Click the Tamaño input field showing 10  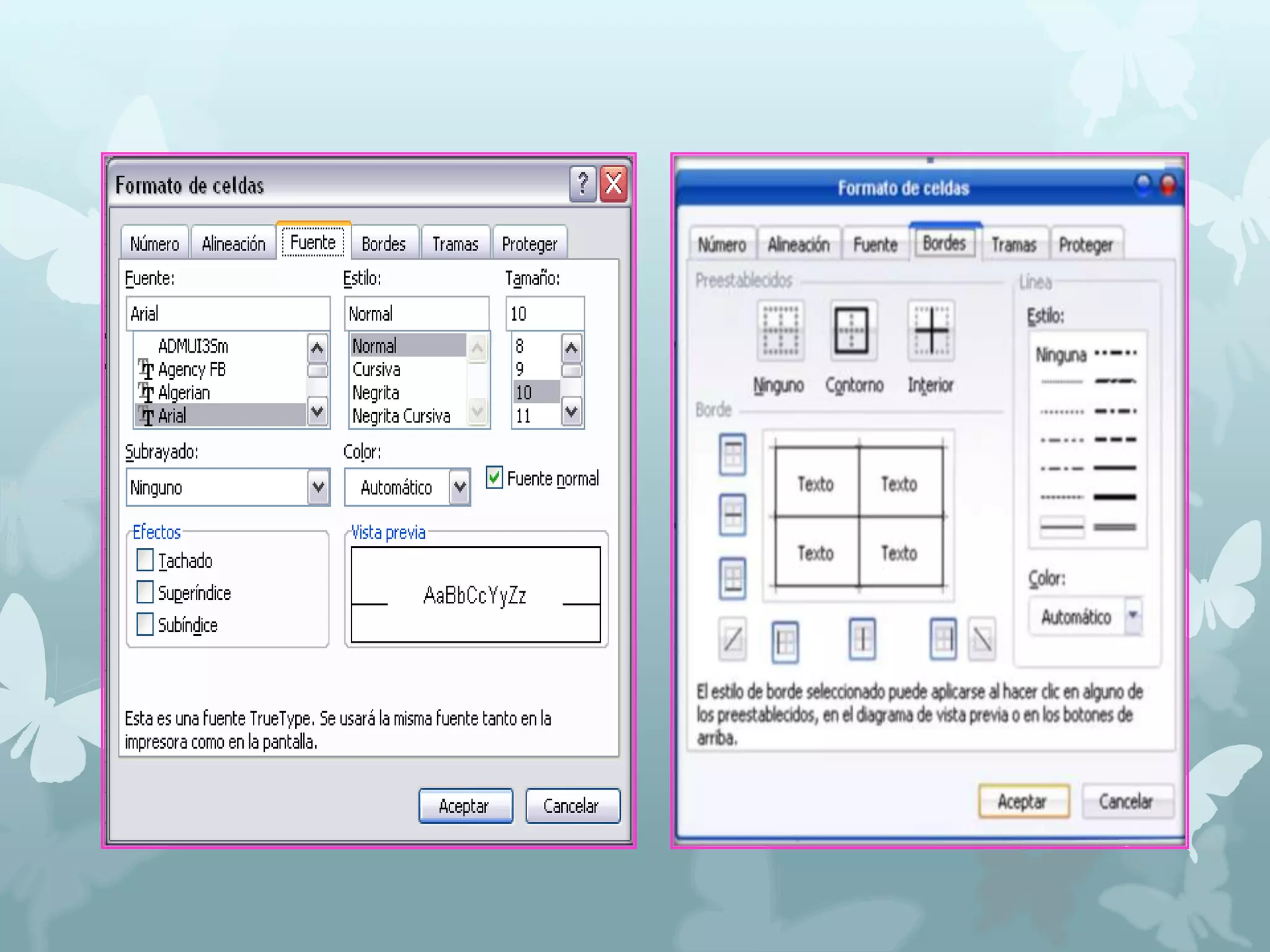[545, 314]
